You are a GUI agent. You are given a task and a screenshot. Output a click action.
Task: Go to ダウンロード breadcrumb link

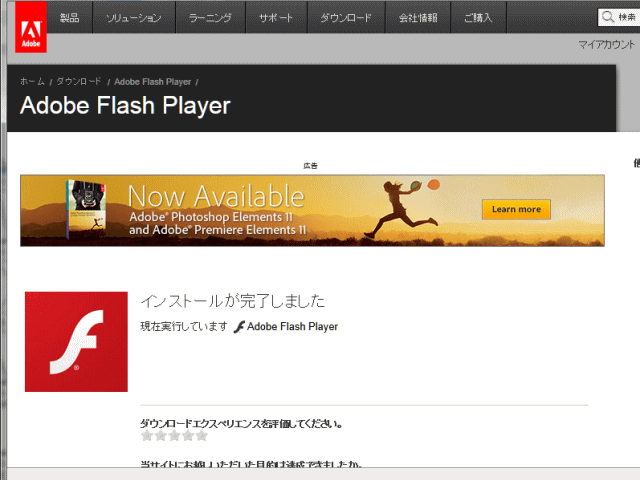78,81
